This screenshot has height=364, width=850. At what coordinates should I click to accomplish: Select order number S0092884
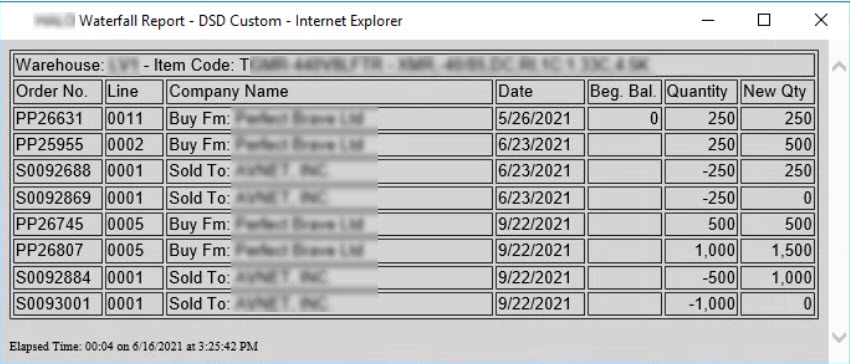[x=59, y=277]
